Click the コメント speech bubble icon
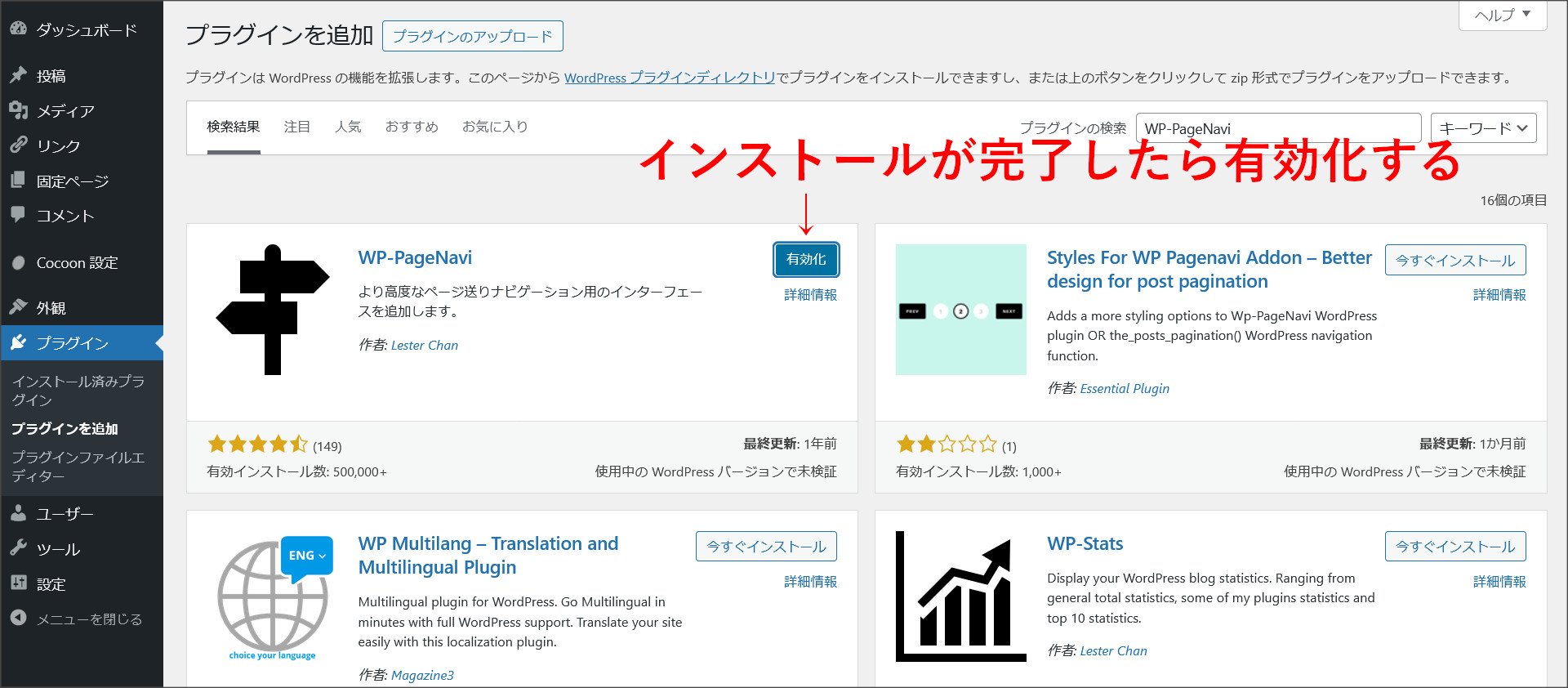 coord(18,215)
